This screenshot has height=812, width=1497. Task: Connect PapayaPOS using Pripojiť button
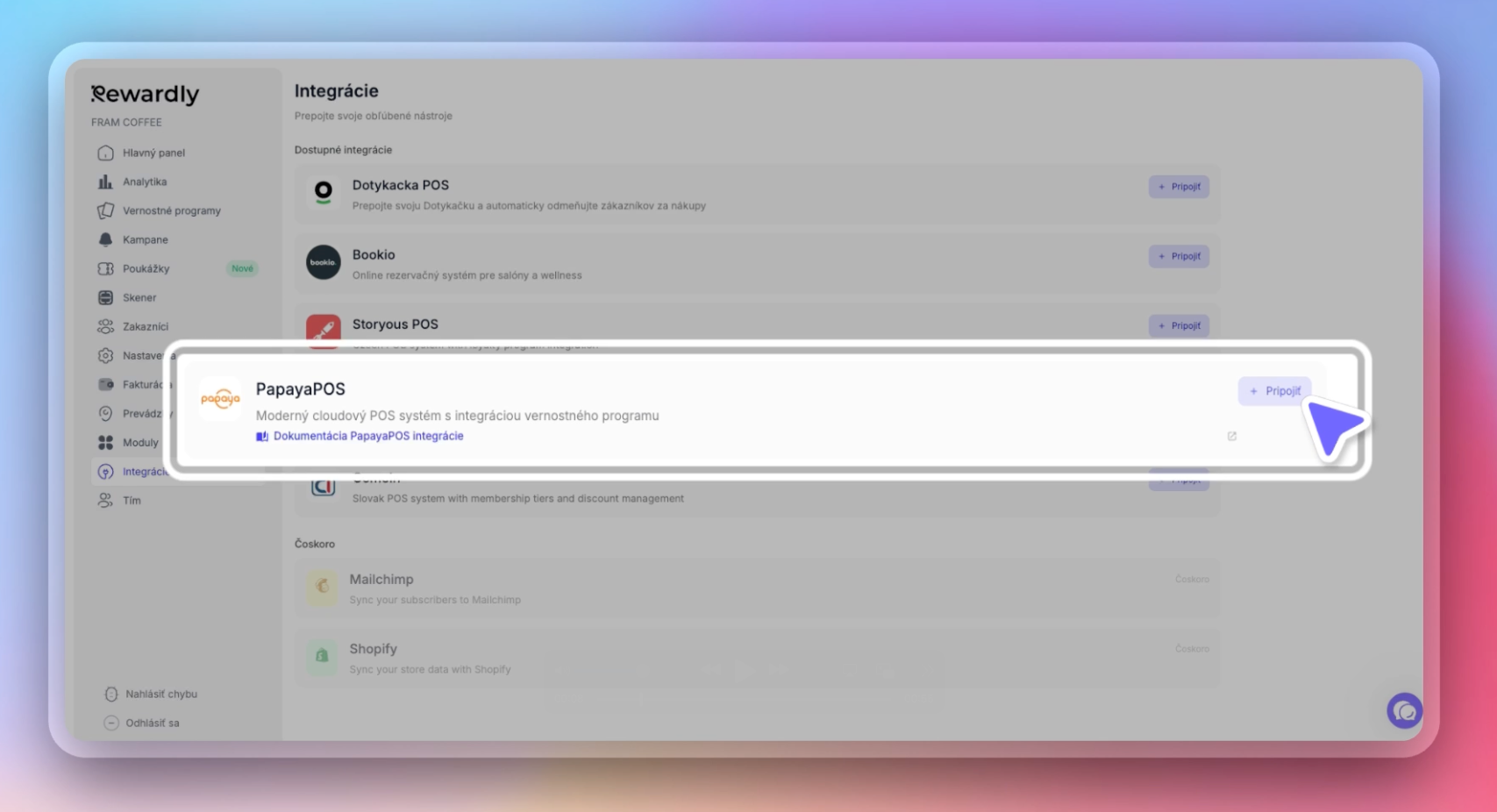coord(1274,391)
